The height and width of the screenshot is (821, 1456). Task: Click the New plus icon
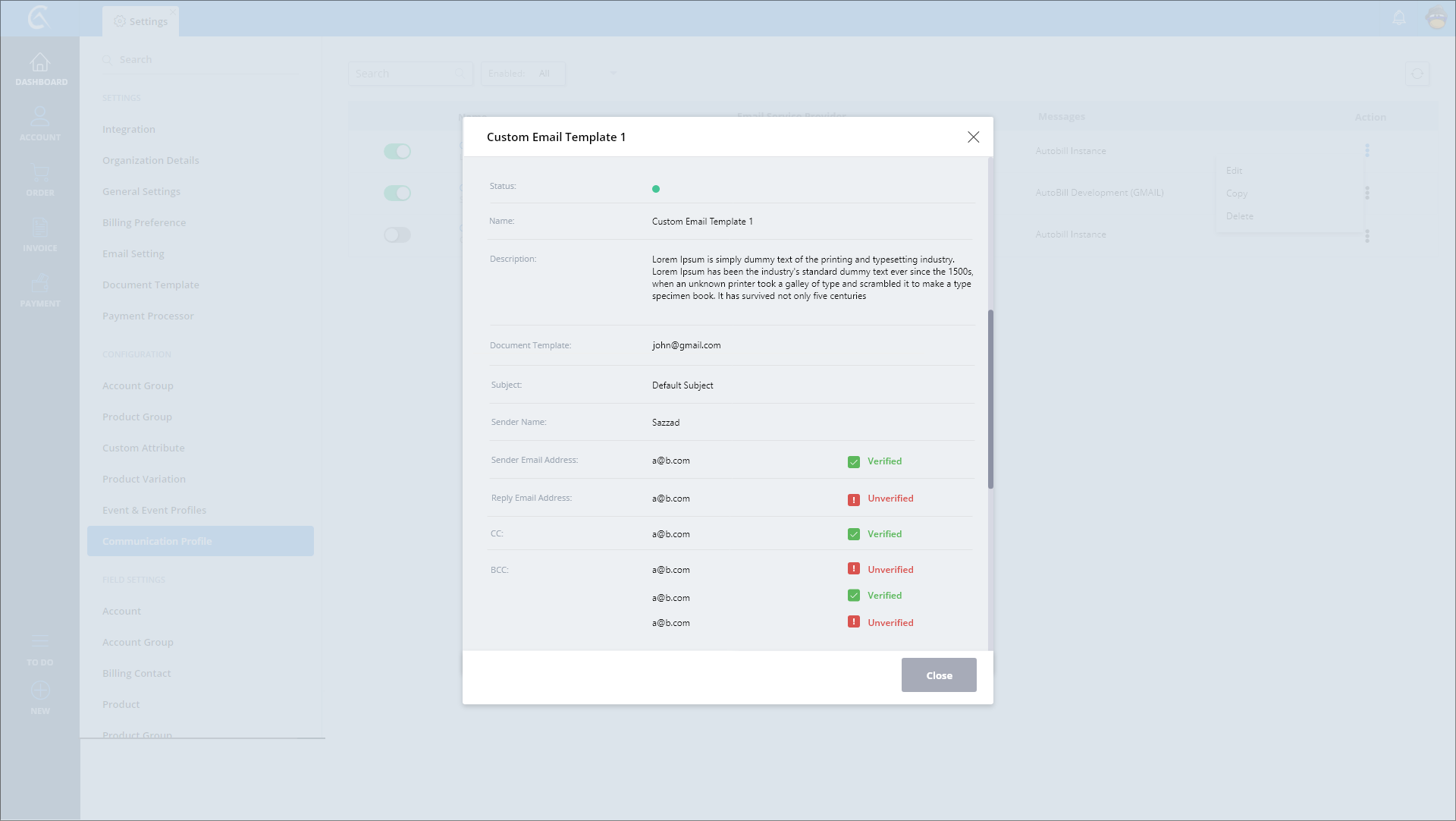(x=40, y=690)
